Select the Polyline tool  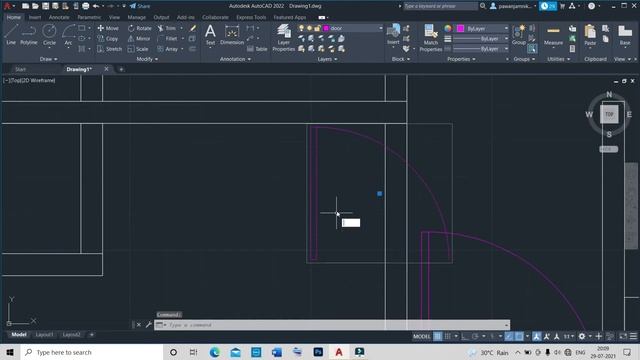pyautogui.click(x=29, y=34)
